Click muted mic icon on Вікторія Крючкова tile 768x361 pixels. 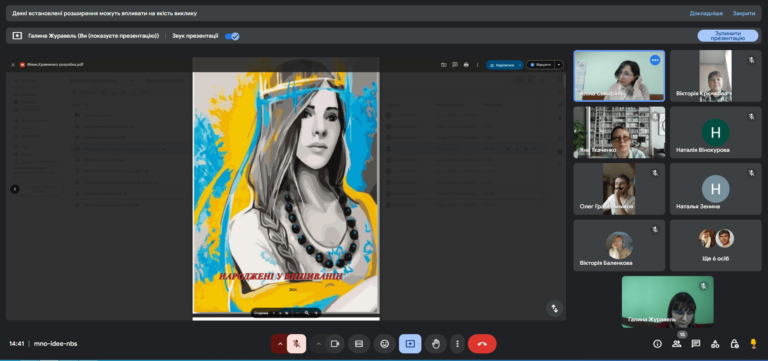[751, 60]
